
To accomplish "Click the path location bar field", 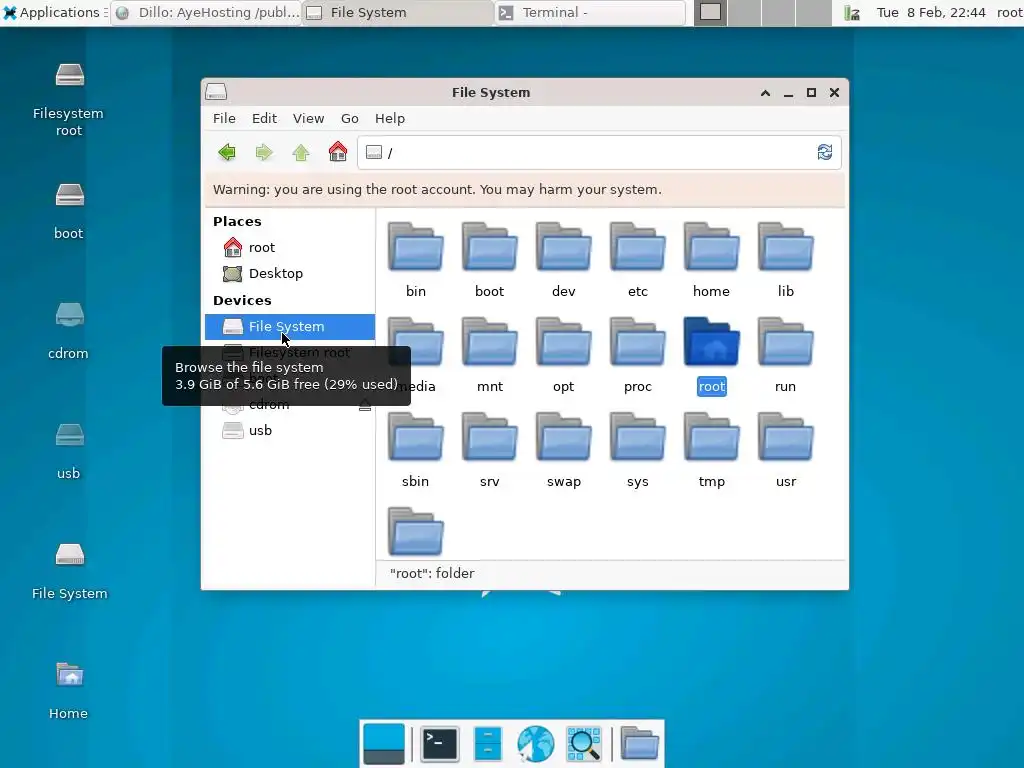I will tap(599, 153).
